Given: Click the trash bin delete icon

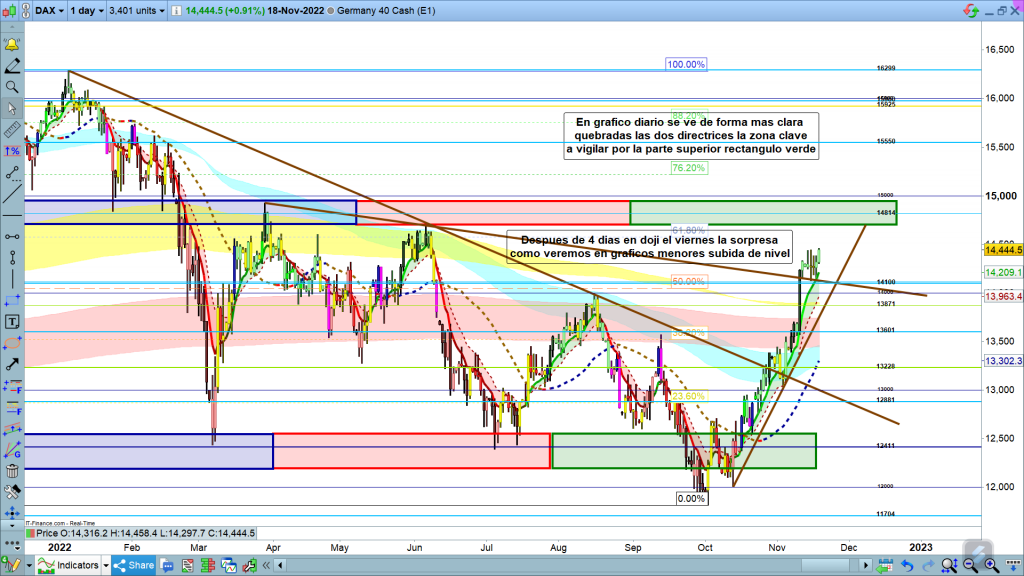Looking at the screenshot, I should point(12,471).
